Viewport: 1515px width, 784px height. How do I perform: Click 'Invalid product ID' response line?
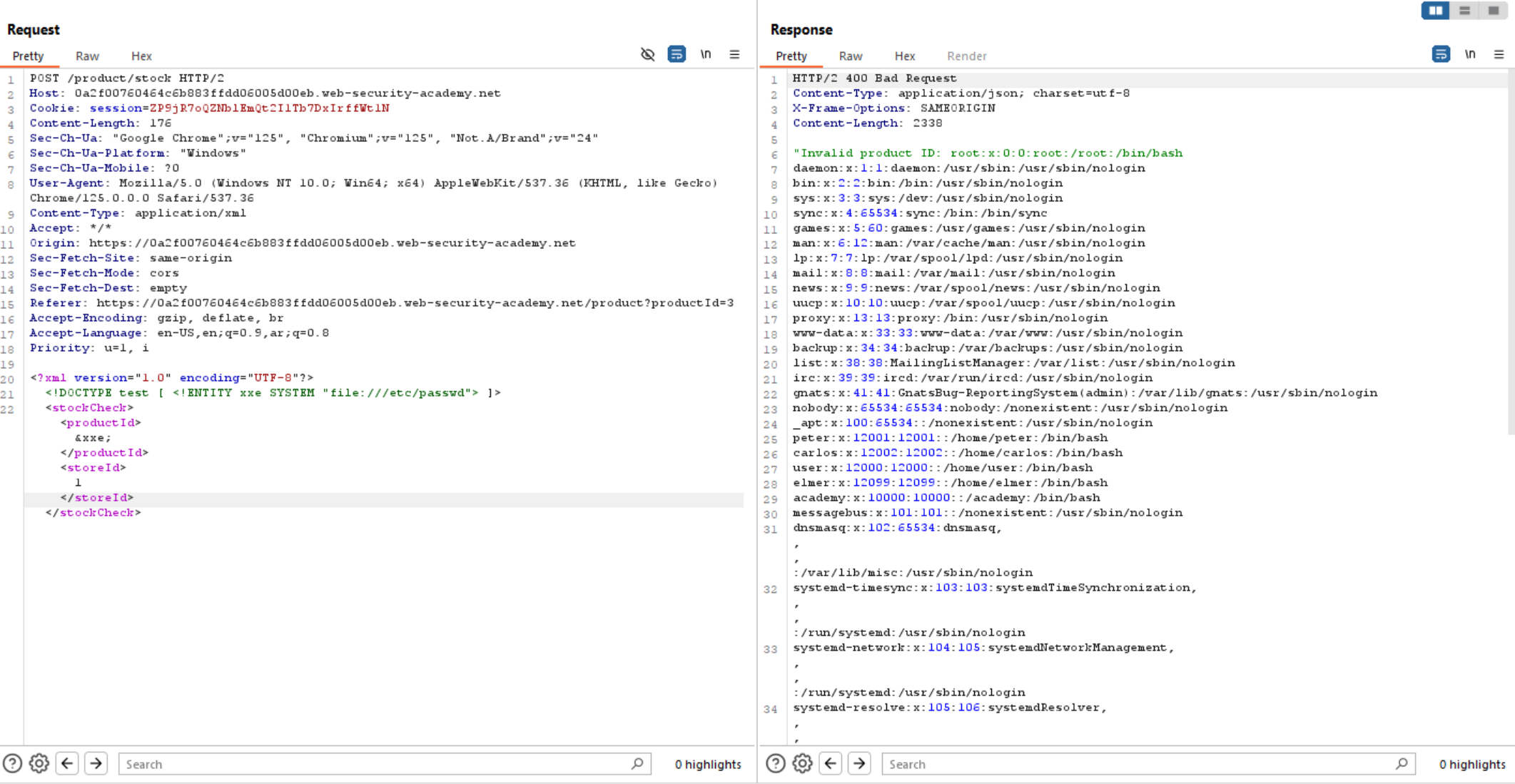click(988, 153)
